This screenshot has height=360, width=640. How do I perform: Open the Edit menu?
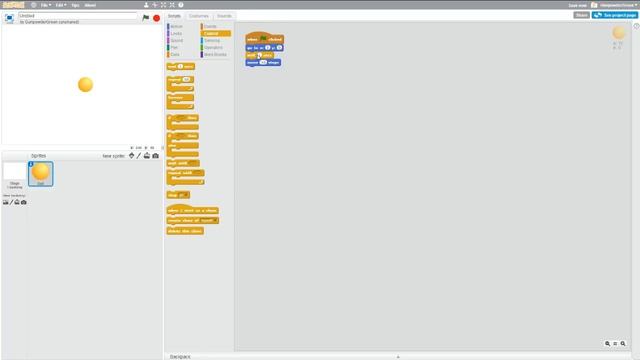tap(61, 5)
